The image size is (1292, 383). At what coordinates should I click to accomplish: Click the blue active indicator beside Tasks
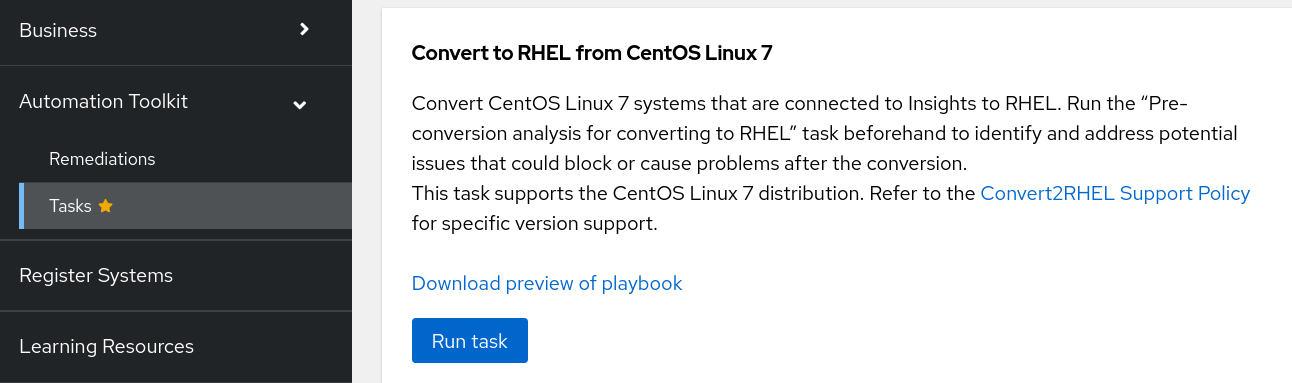tap(21, 206)
